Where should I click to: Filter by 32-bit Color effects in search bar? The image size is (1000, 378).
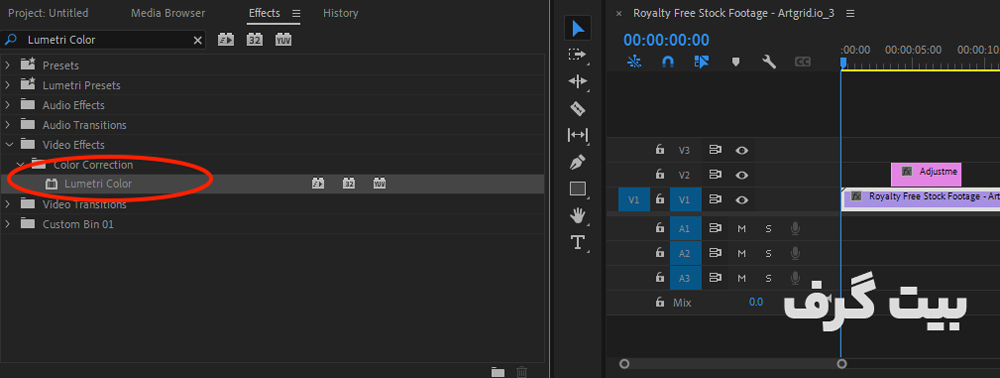[254, 40]
